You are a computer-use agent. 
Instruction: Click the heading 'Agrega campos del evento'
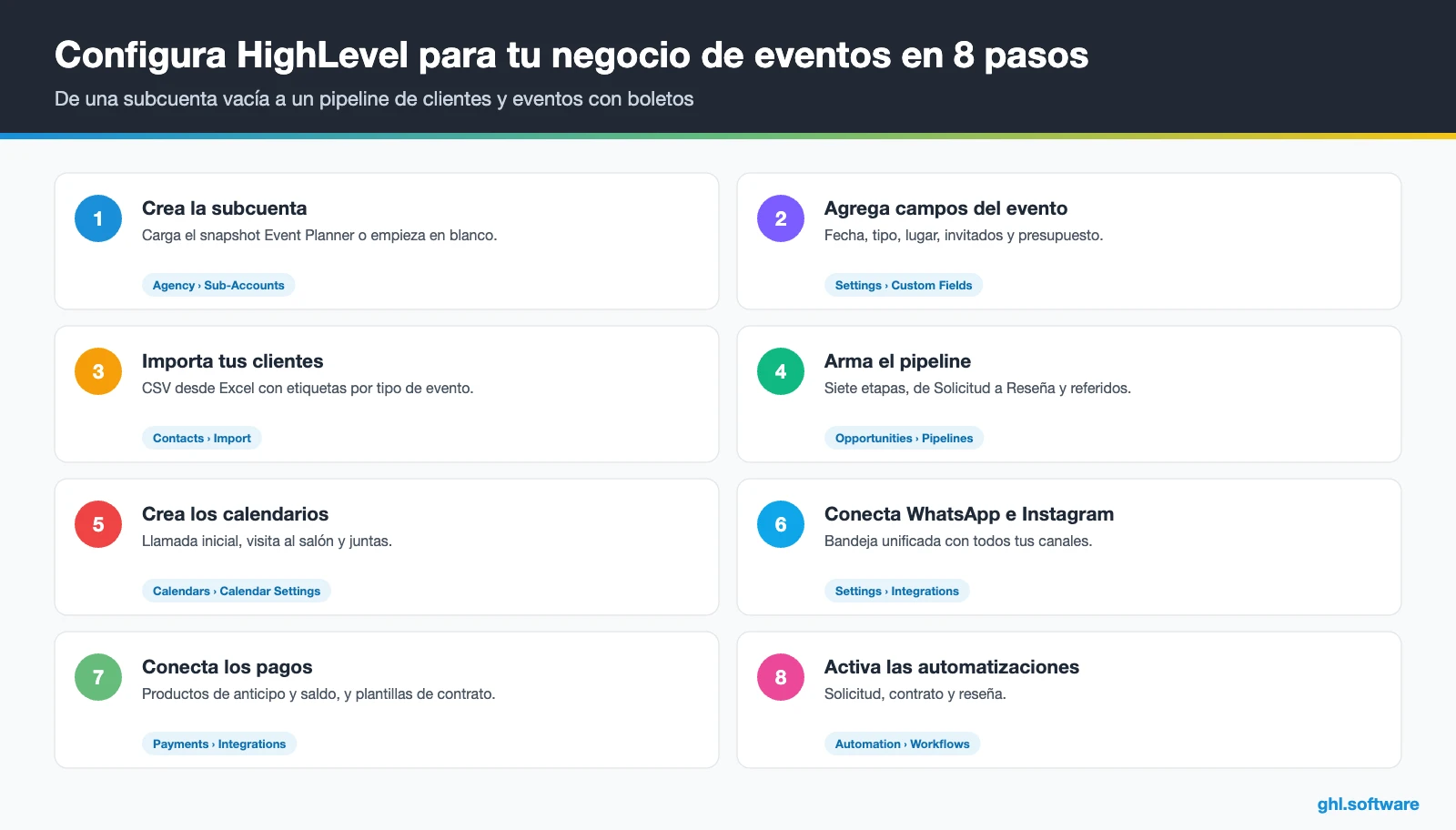pos(945,208)
